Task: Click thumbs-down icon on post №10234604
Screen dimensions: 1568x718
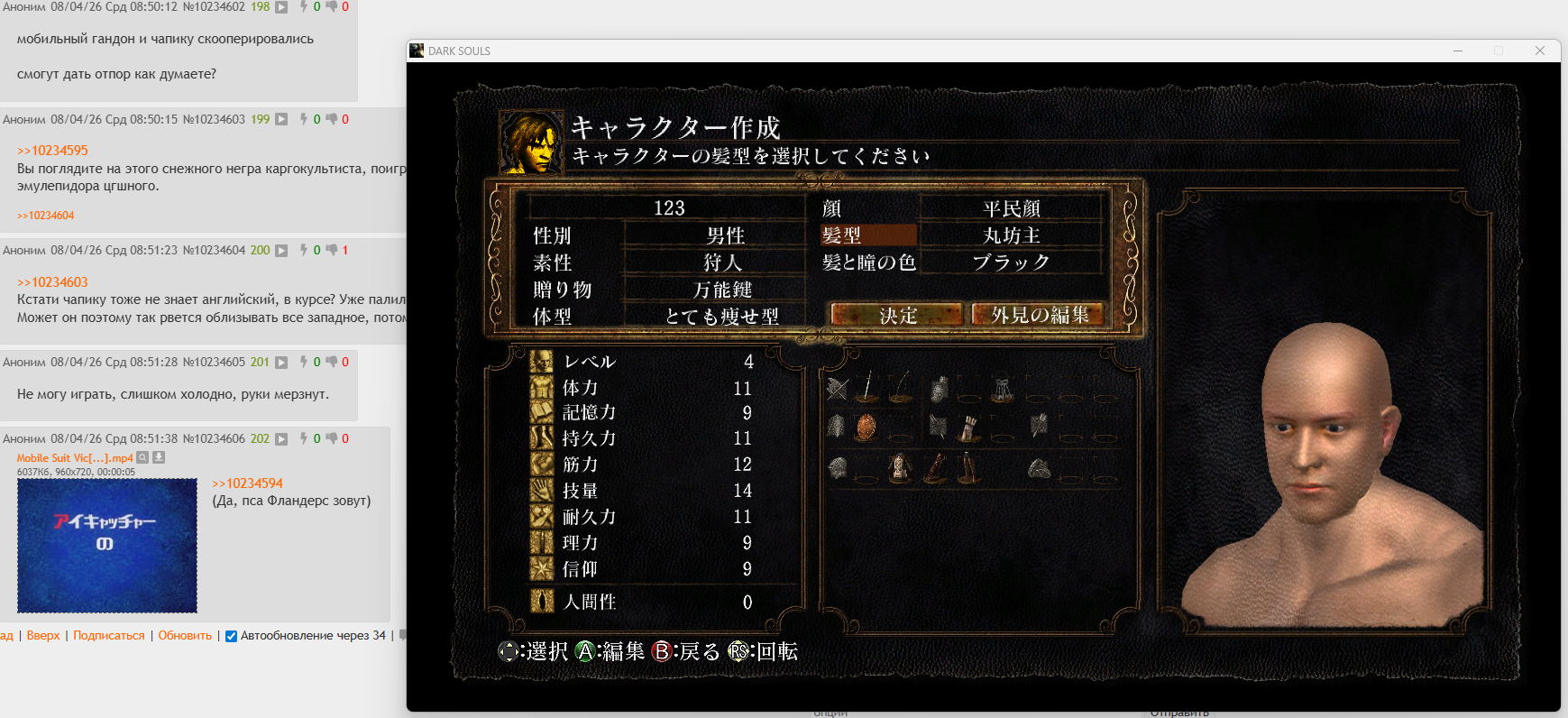Action: 332,250
